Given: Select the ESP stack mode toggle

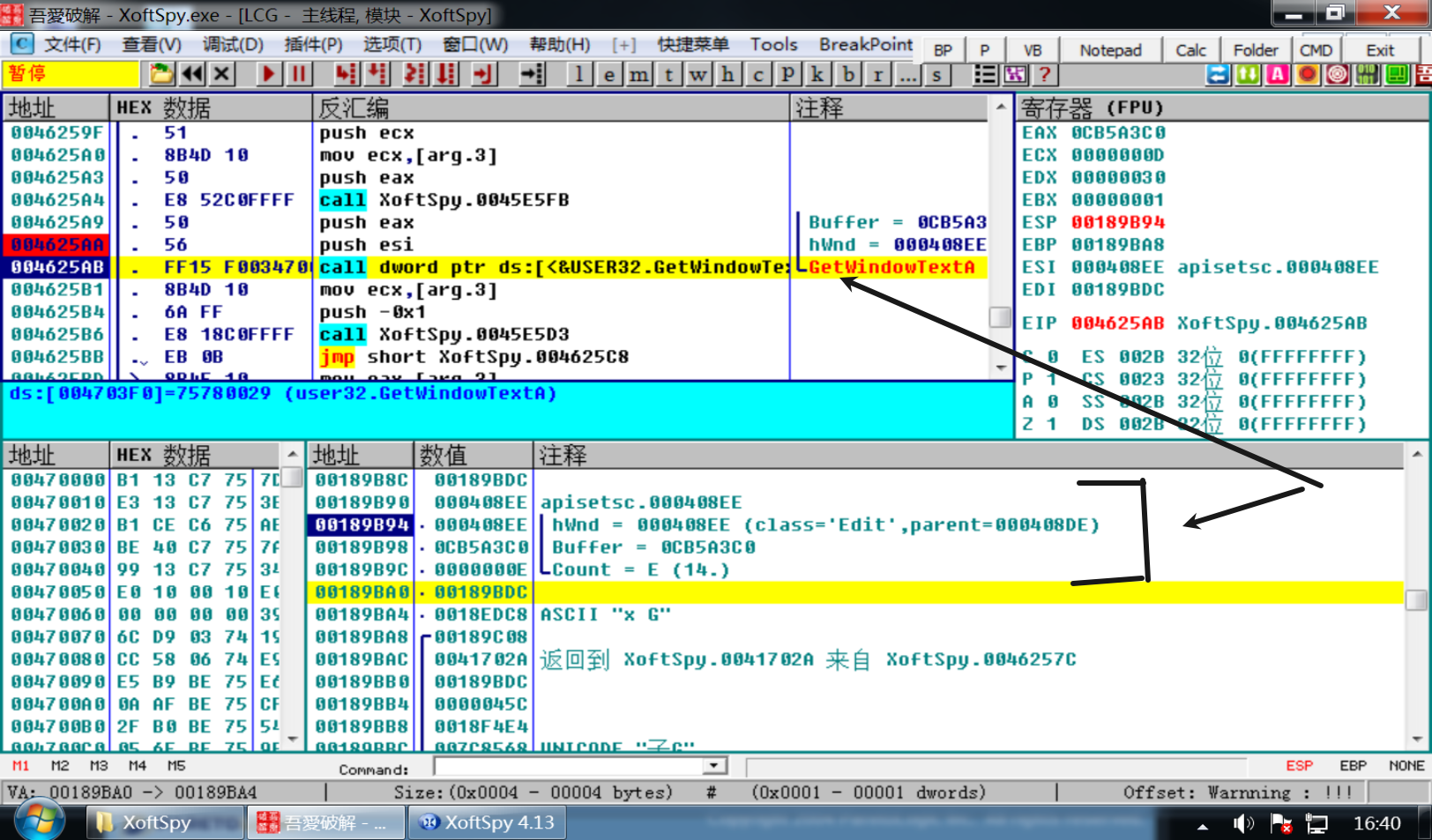Looking at the screenshot, I should (x=1299, y=766).
